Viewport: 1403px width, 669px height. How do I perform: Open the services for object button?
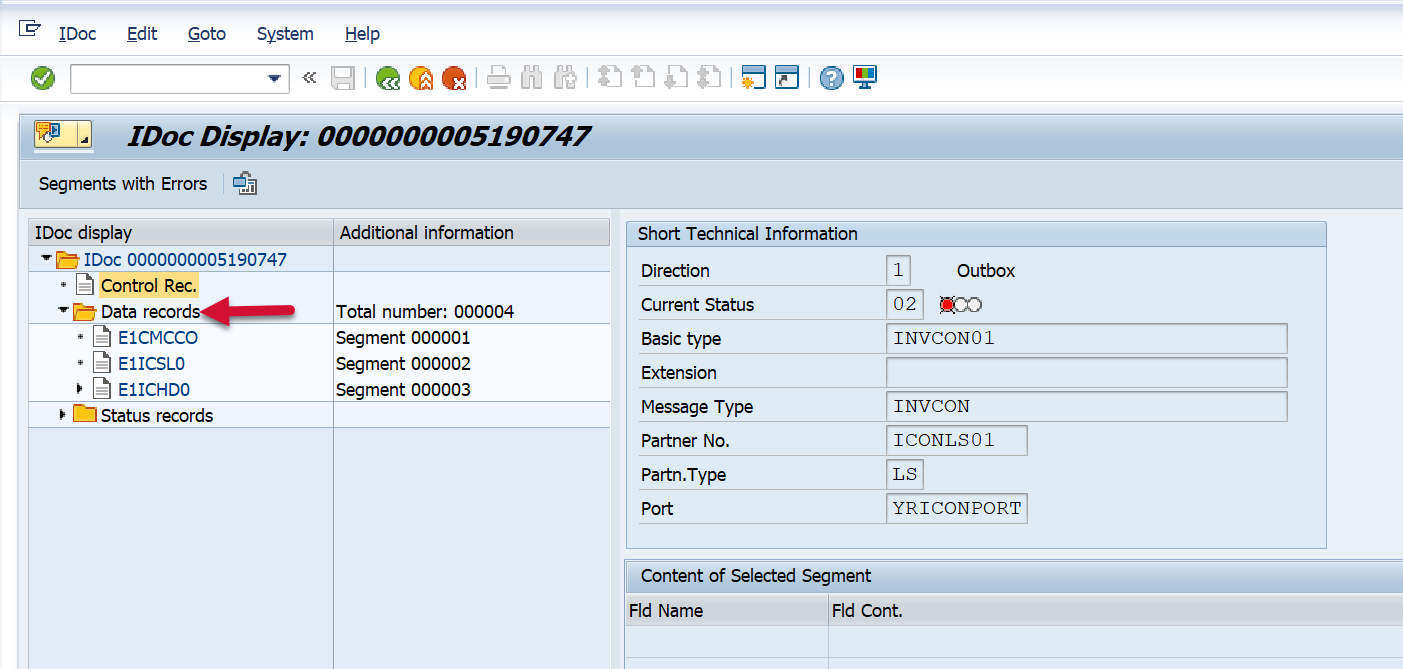(62, 134)
